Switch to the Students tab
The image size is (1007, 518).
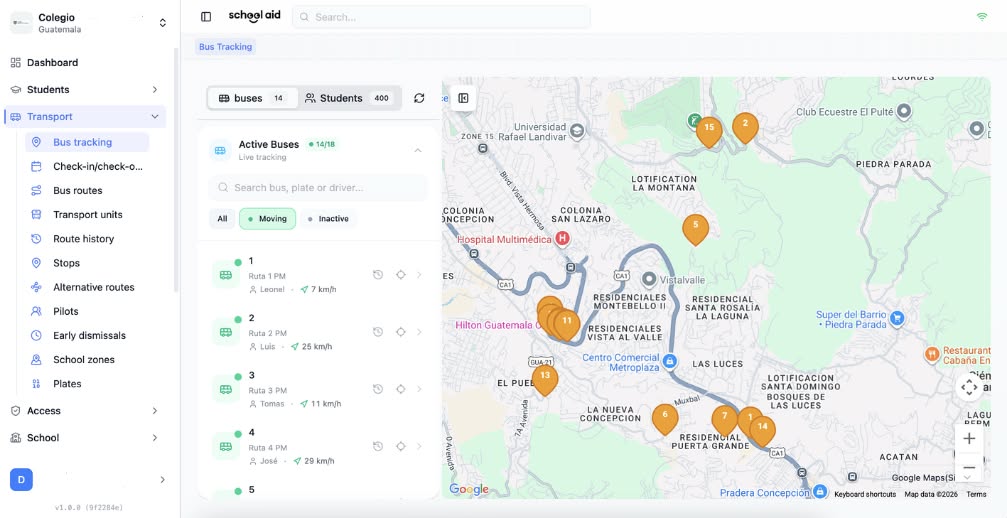(348, 98)
